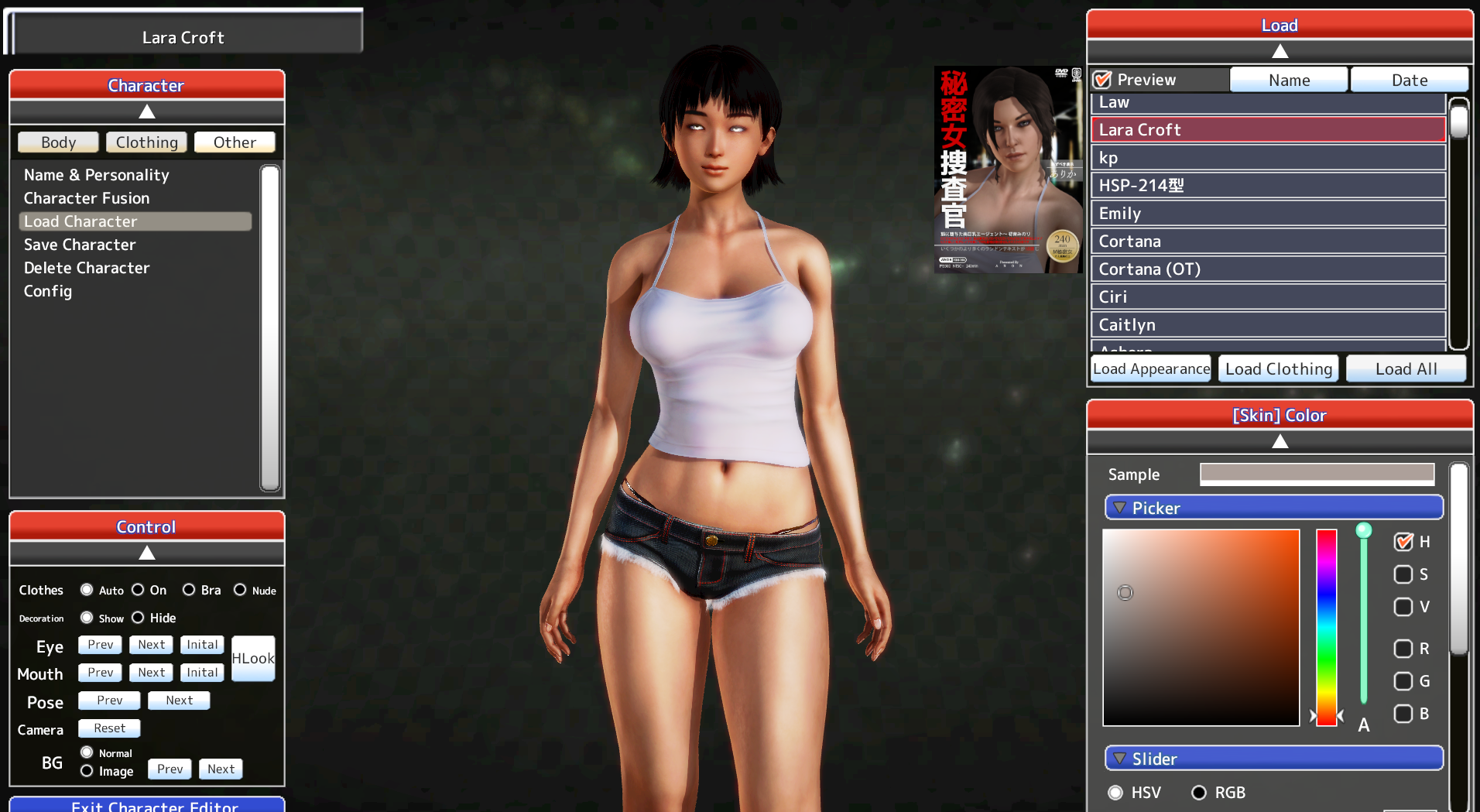Switch to the Body tab
Image resolution: width=1480 pixels, height=812 pixels.
(59, 142)
